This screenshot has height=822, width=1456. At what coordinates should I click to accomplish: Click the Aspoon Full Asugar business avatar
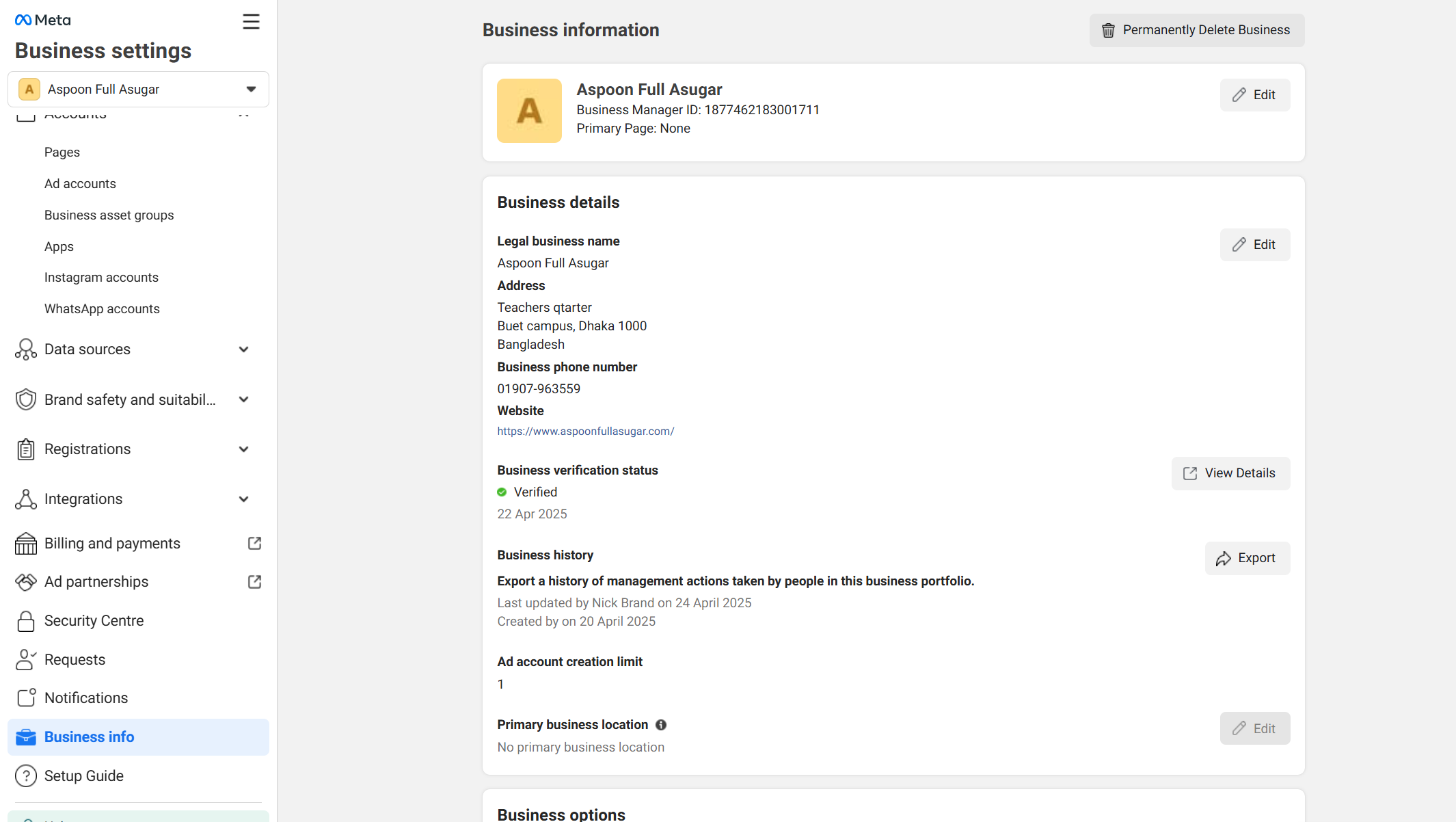tap(529, 111)
